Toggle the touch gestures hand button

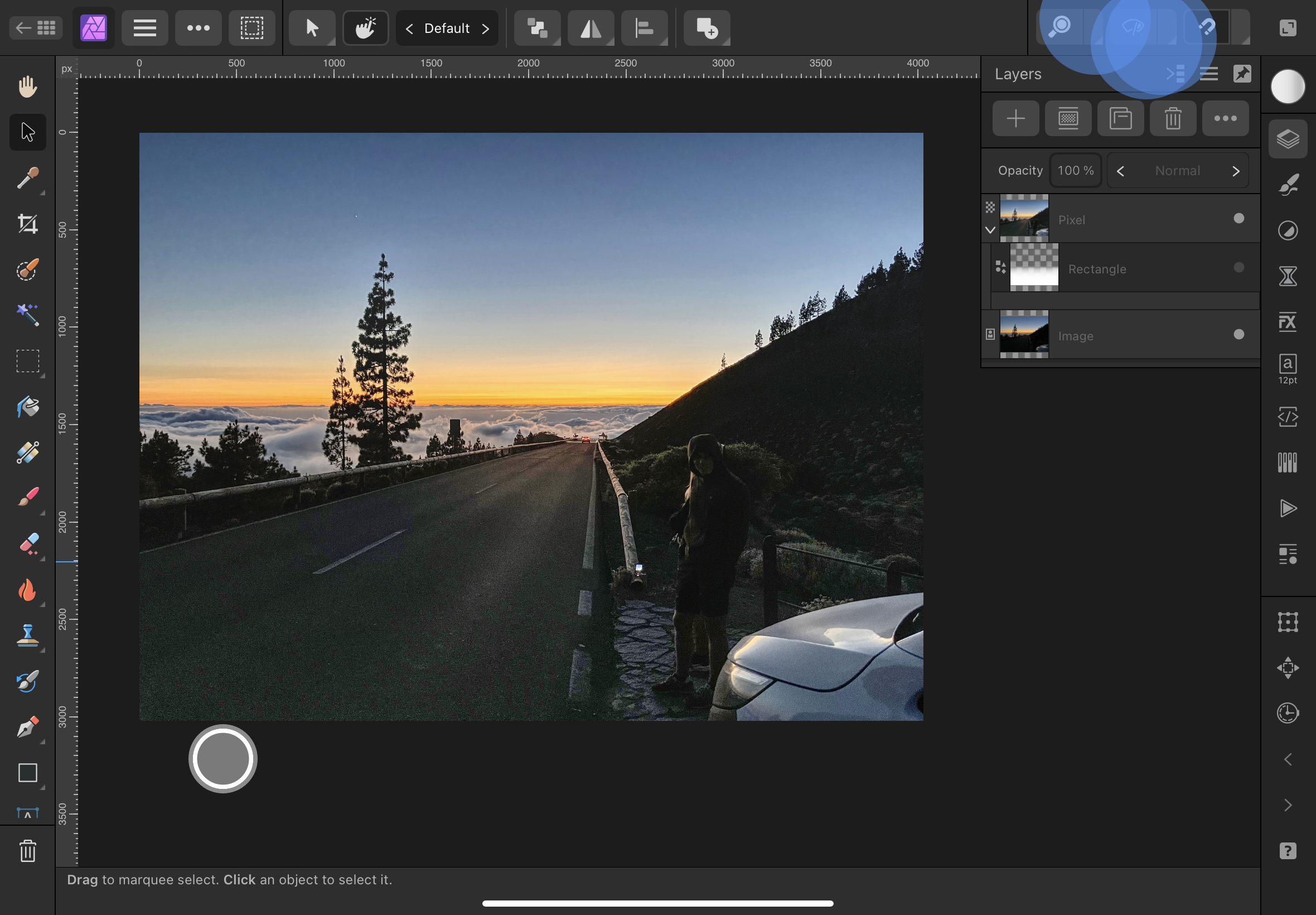click(365, 27)
